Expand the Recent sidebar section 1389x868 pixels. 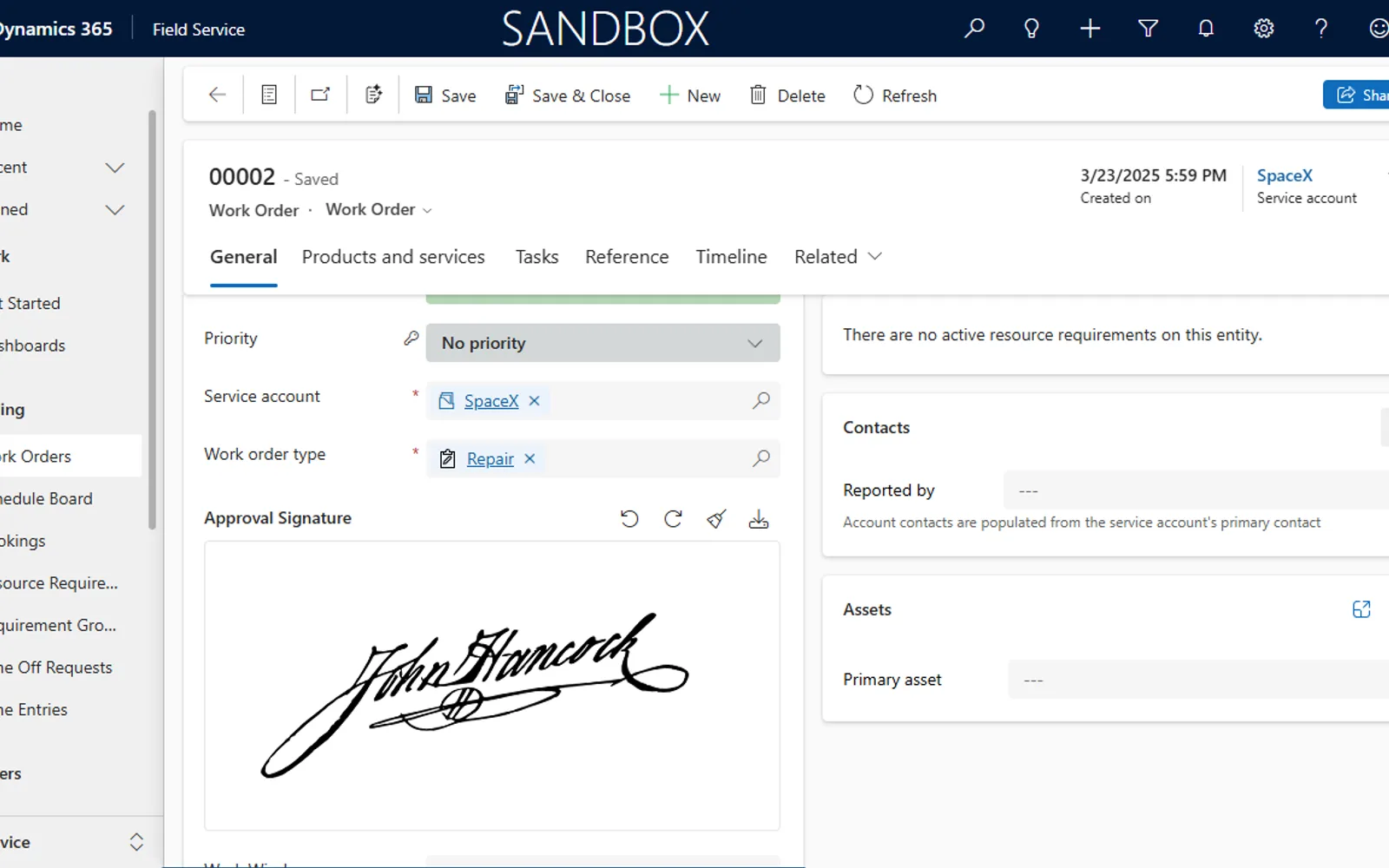(115, 167)
